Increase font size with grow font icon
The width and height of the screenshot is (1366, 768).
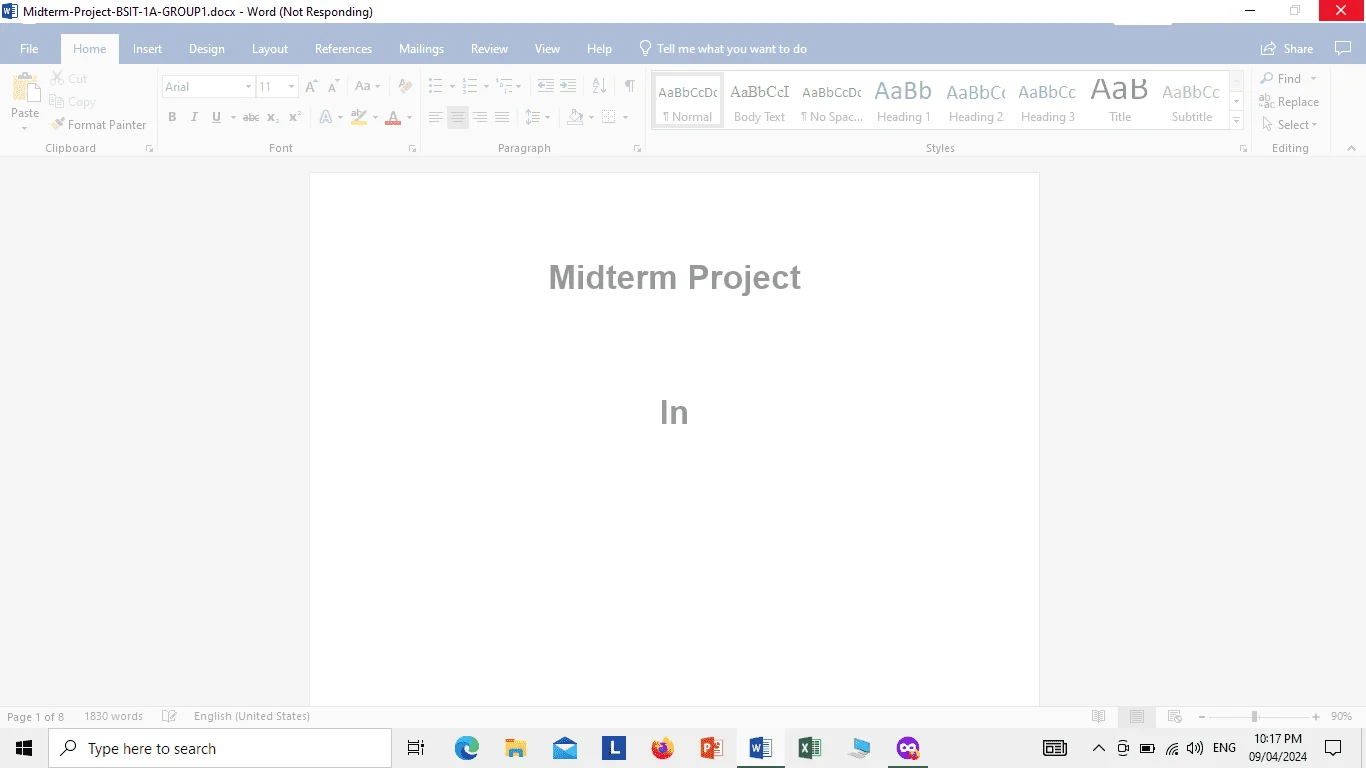point(312,87)
